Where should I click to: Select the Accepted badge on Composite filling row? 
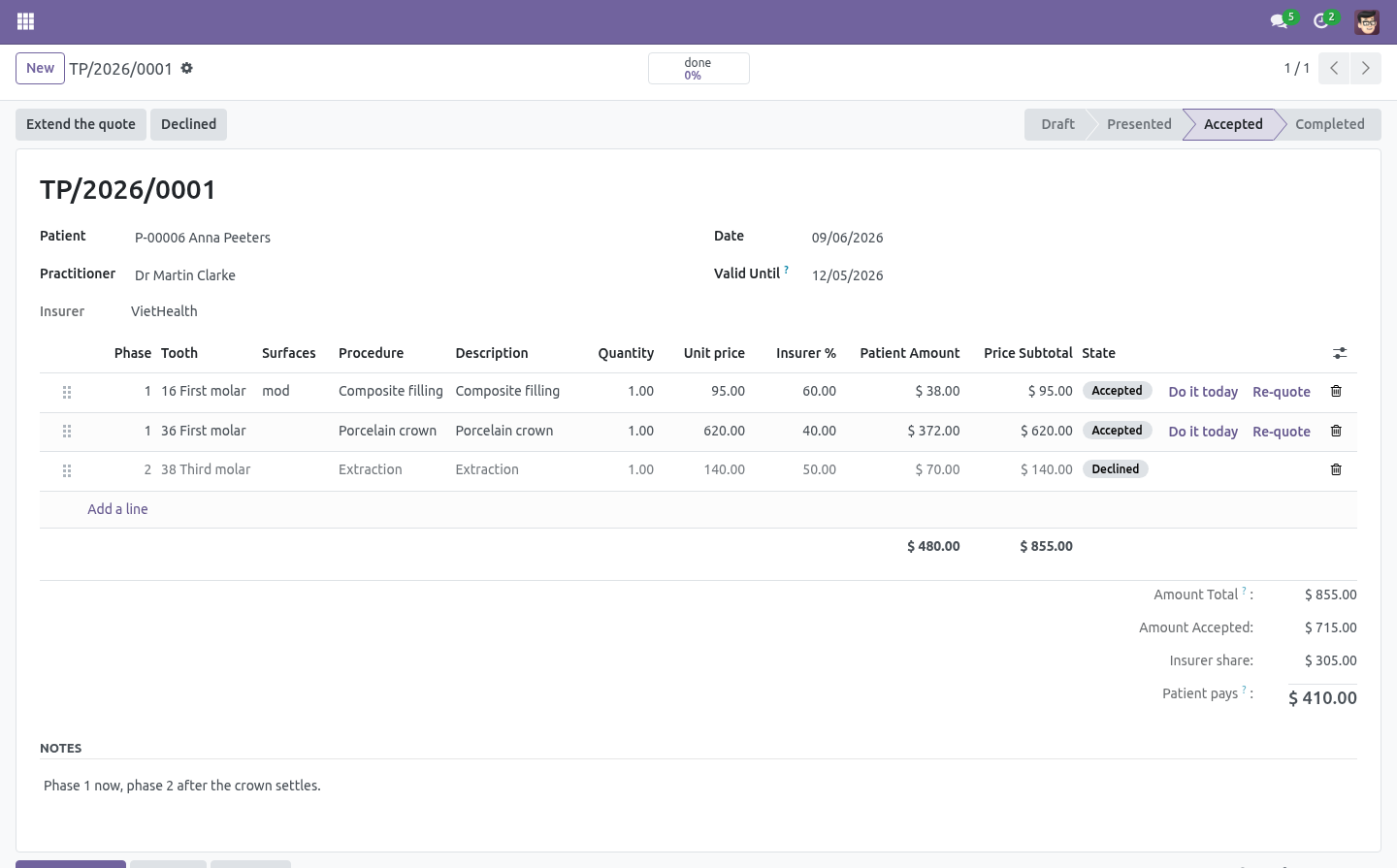click(x=1117, y=391)
